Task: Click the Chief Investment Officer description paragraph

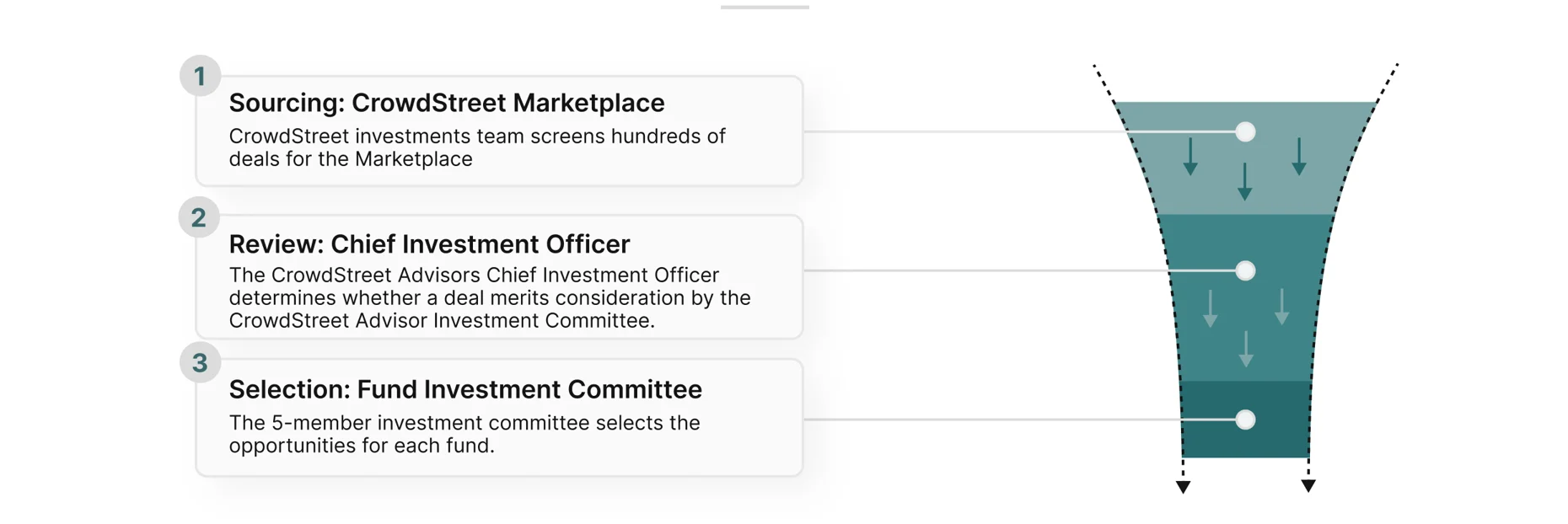Action: click(x=490, y=298)
